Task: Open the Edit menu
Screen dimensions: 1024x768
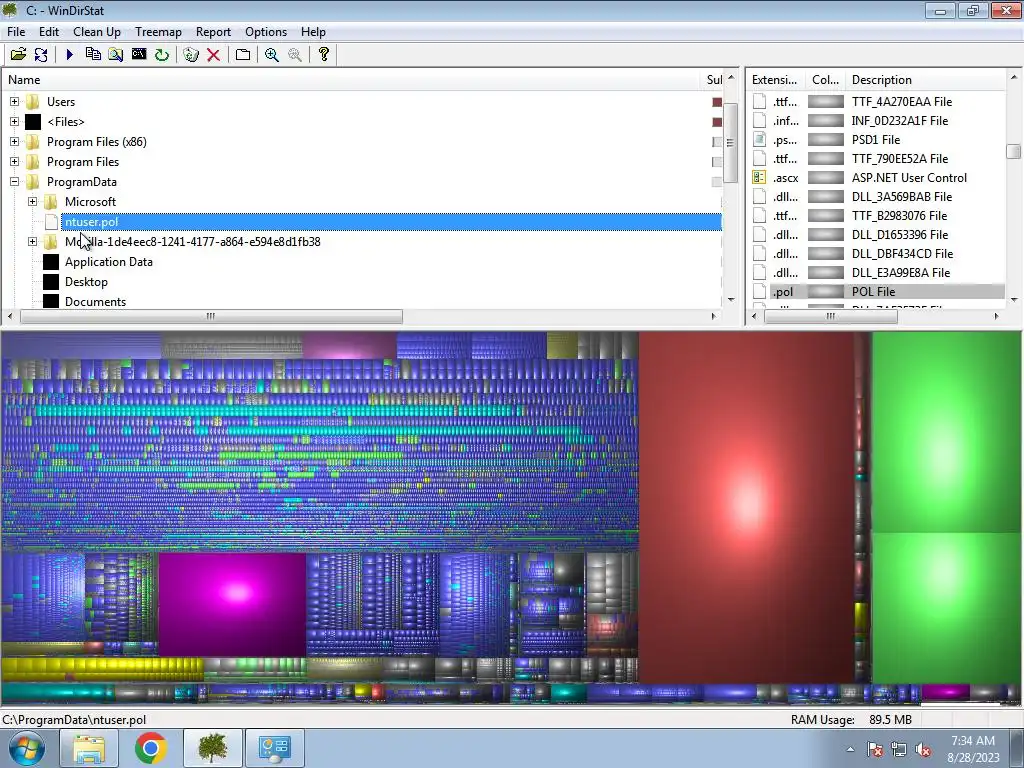Action: (x=49, y=32)
